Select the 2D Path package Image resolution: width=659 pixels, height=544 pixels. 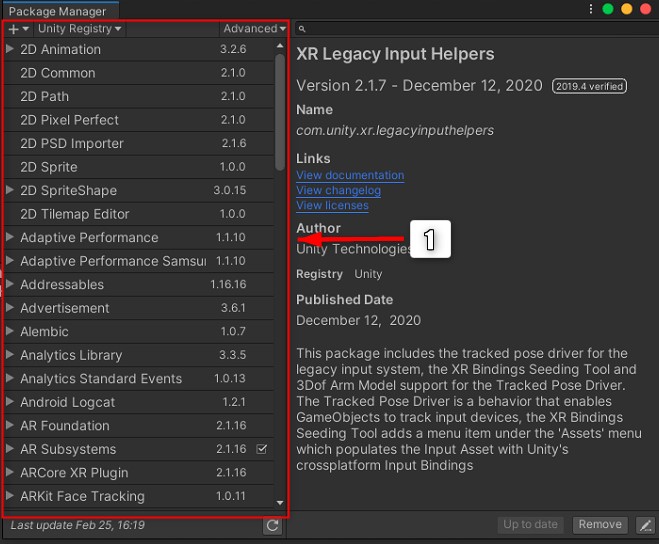tap(139, 97)
